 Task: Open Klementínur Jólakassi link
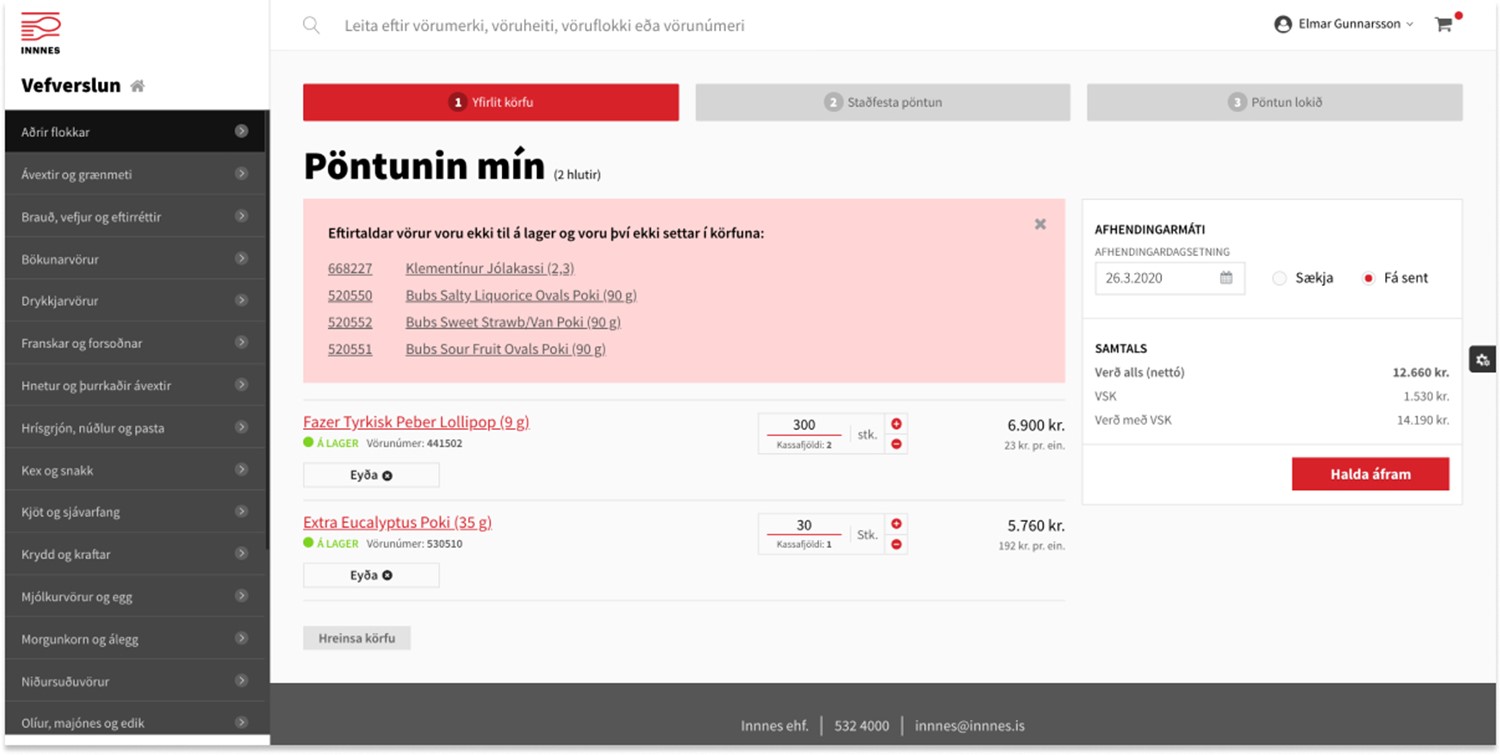pos(490,268)
